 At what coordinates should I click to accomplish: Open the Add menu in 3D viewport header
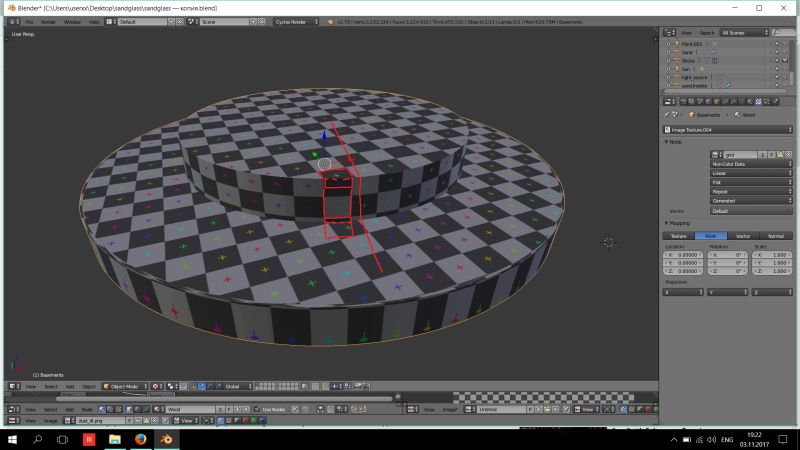point(70,387)
